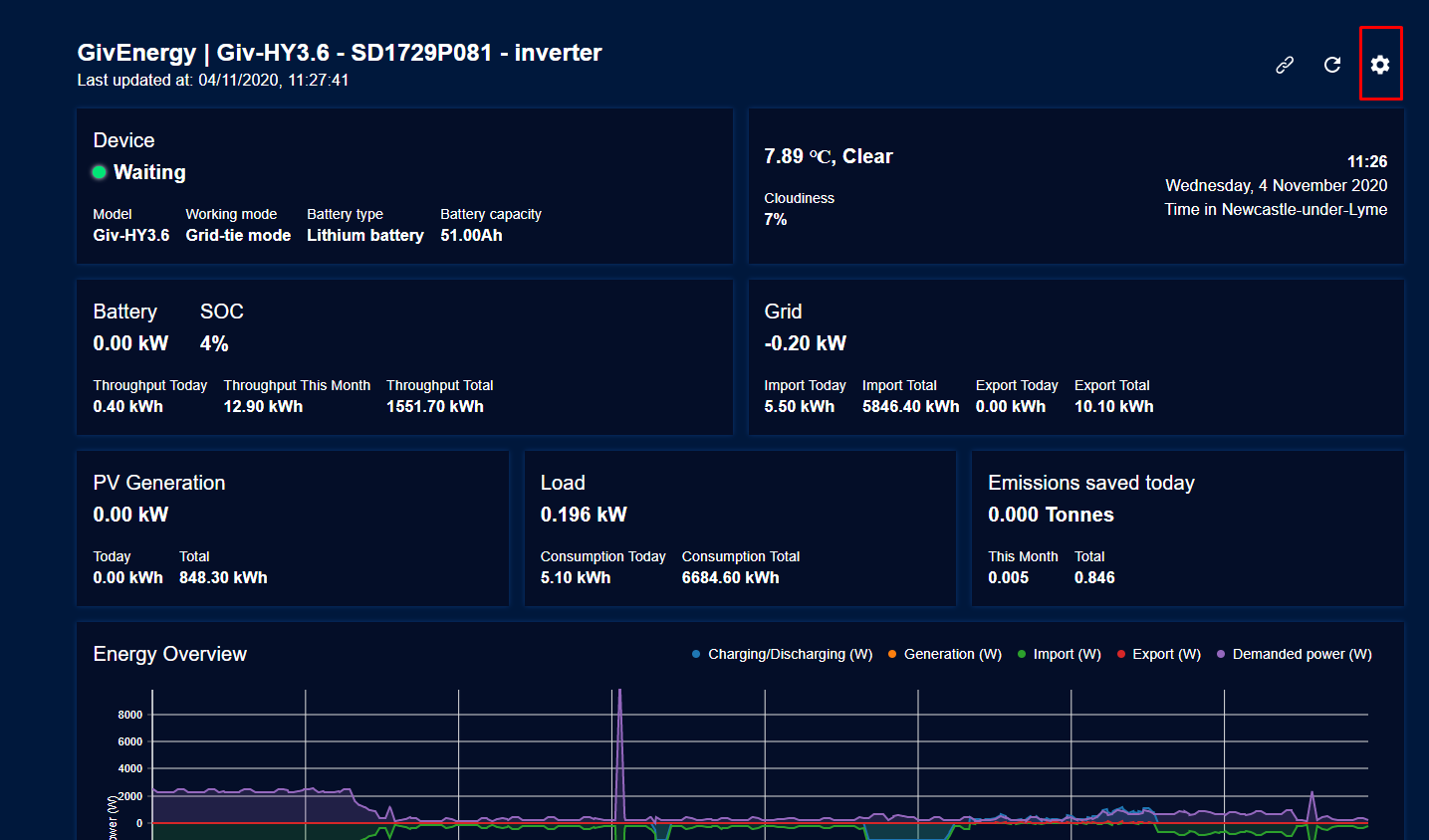Select the Grid-tie mode value

coord(238,236)
